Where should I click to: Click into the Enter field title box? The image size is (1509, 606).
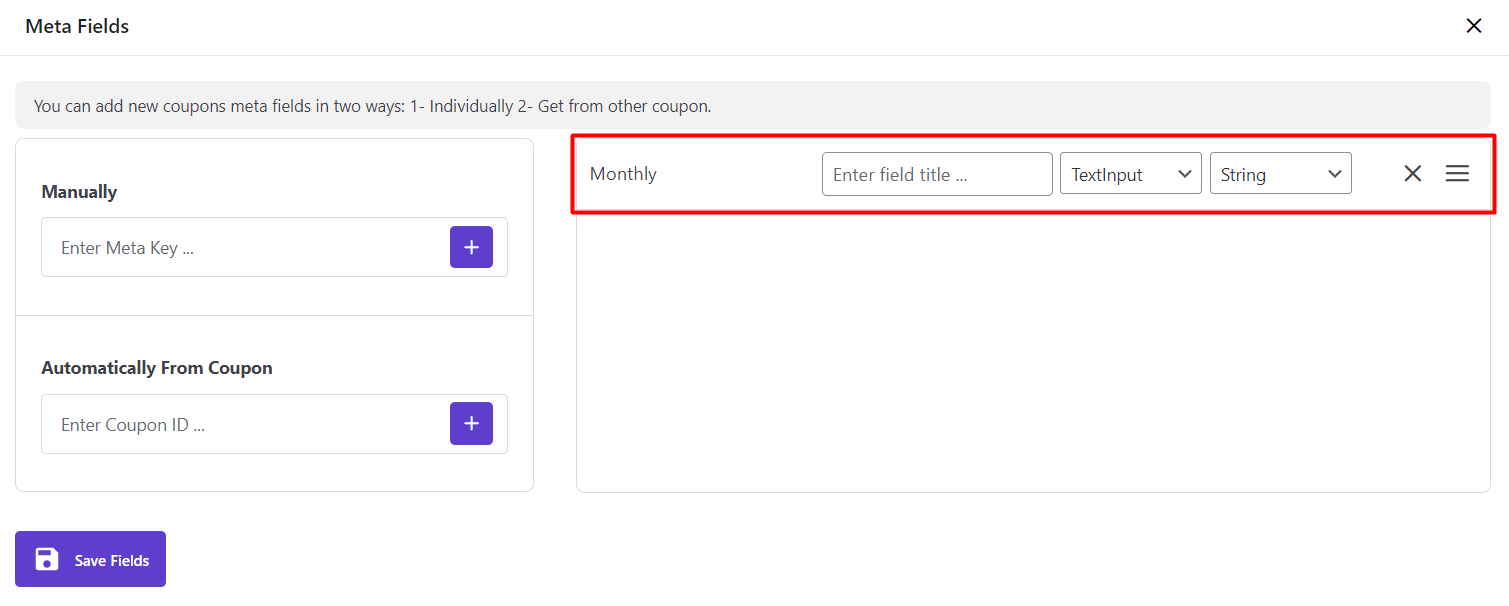tap(936, 174)
